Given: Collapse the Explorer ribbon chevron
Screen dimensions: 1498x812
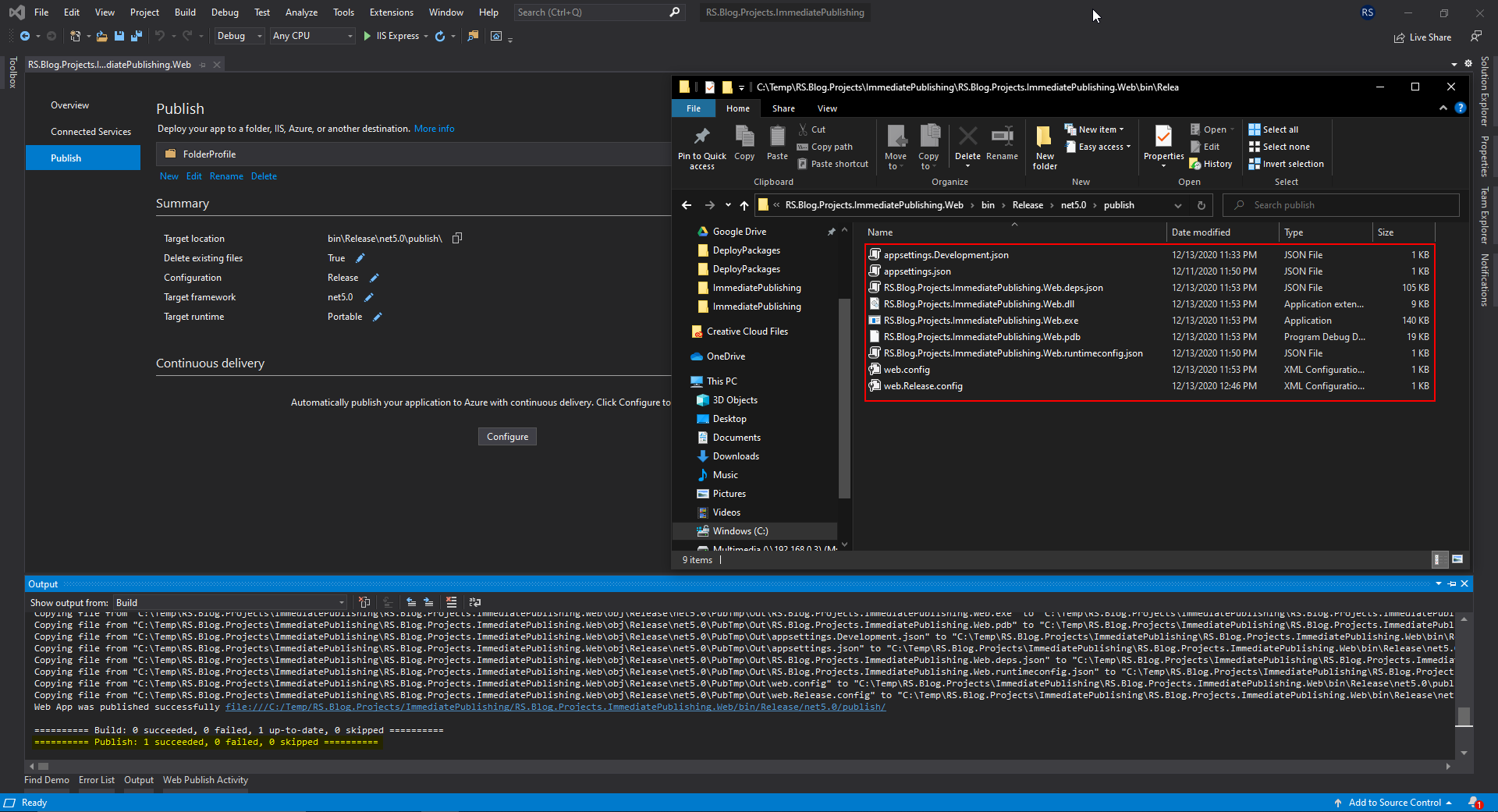Looking at the screenshot, I should tap(1443, 108).
